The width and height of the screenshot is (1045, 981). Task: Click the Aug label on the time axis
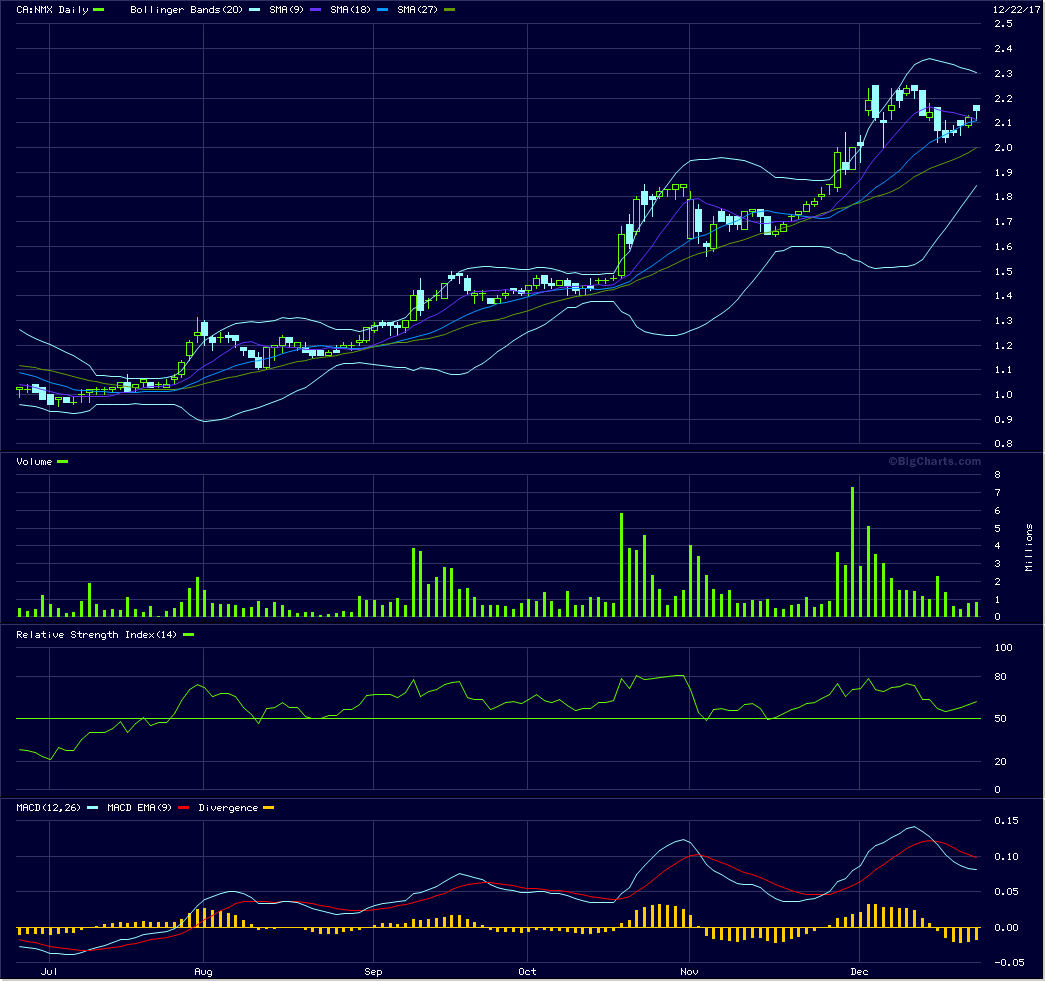click(x=203, y=971)
